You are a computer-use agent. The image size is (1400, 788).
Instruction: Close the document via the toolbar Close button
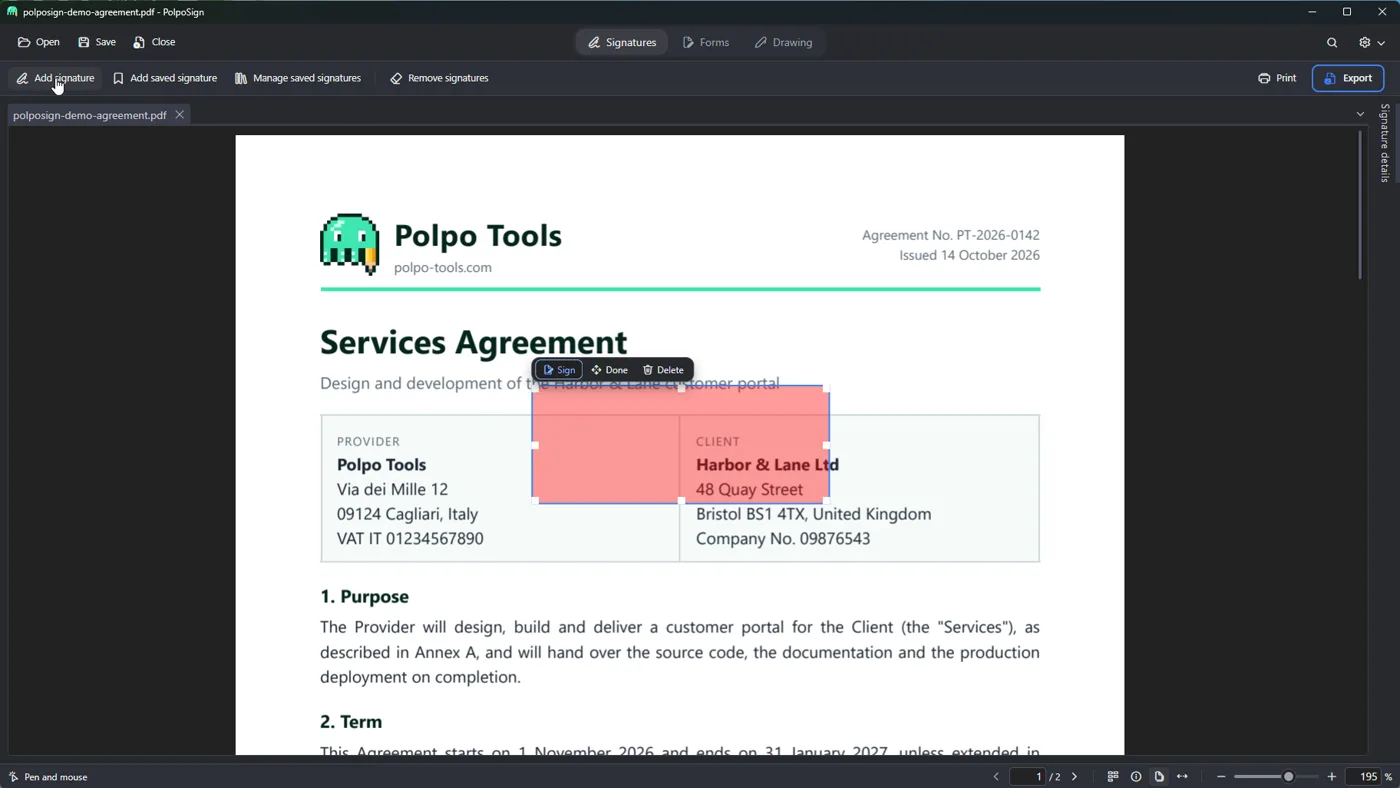(x=154, y=42)
